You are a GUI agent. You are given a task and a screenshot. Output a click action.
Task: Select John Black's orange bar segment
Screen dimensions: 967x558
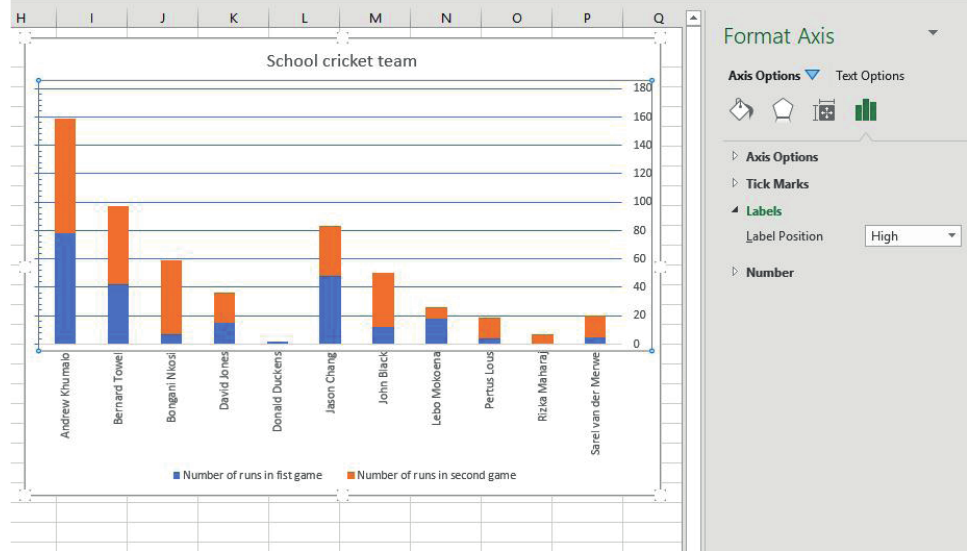383,300
